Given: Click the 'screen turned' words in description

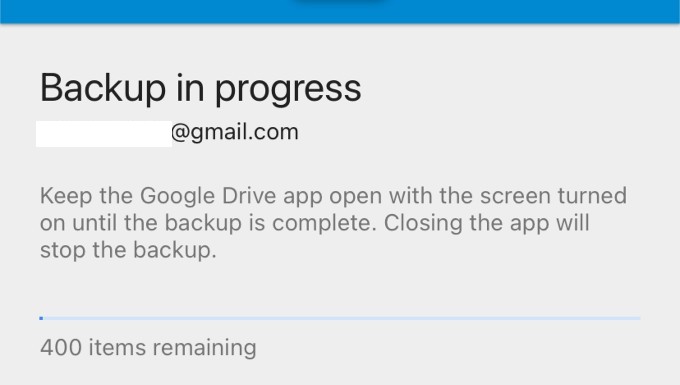Looking at the screenshot, I should pyautogui.click(x=553, y=196).
